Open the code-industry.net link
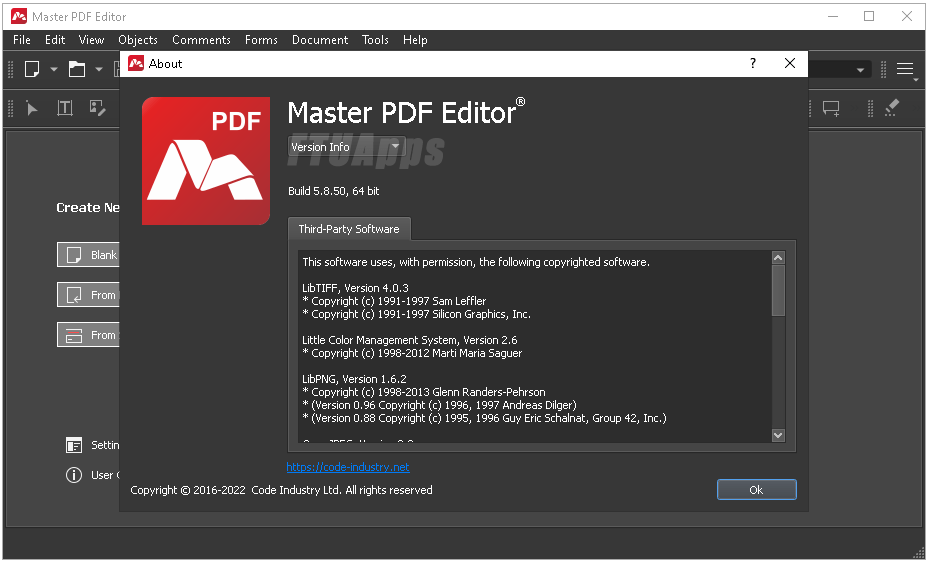This screenshot has width=928, height=562. 348,467
